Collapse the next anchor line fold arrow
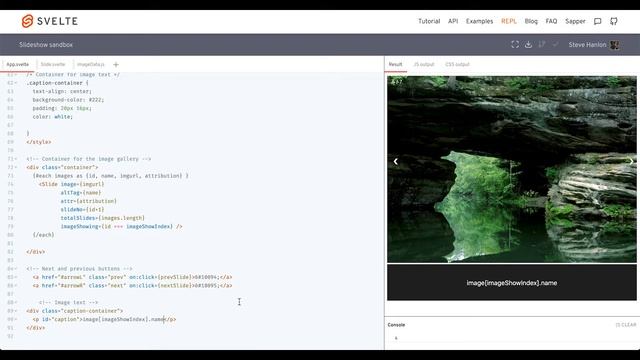Viewport: 640px width, 360px height. [x=16, y=286]
